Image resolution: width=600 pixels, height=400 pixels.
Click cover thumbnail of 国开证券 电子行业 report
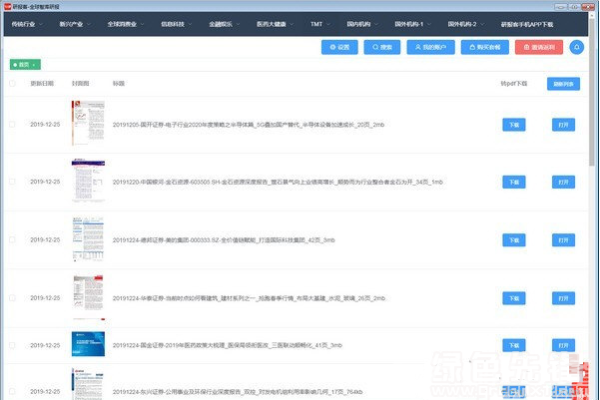tap(88, 123)
